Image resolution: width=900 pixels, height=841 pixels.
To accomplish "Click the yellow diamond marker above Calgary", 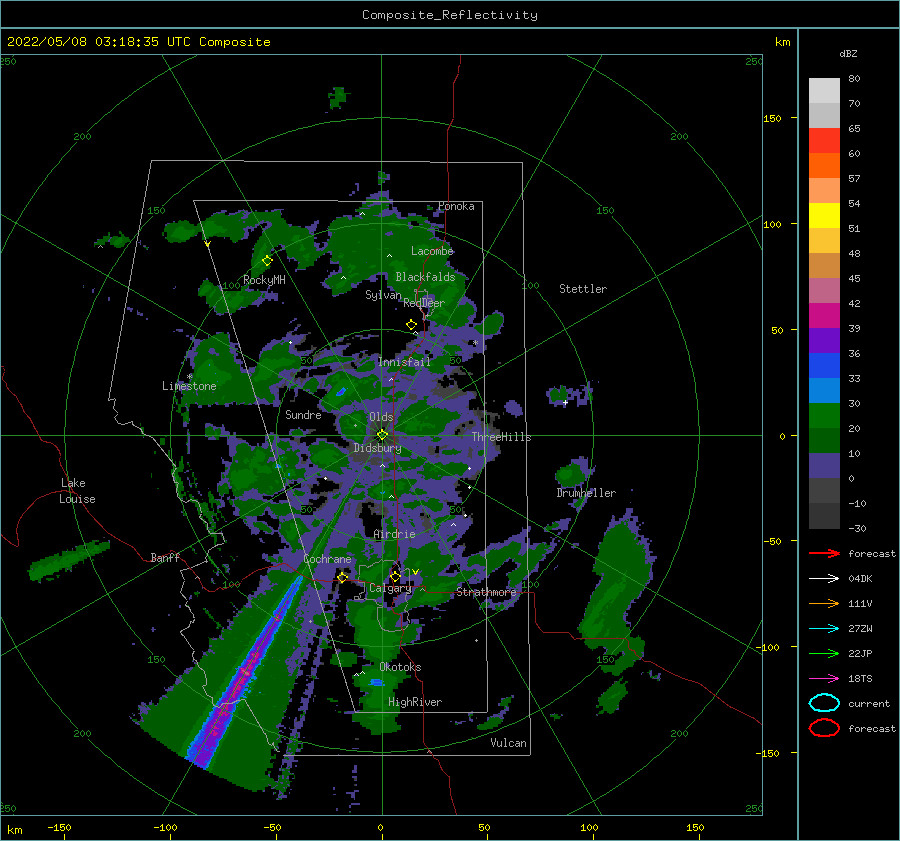I will tap(395, 576).
